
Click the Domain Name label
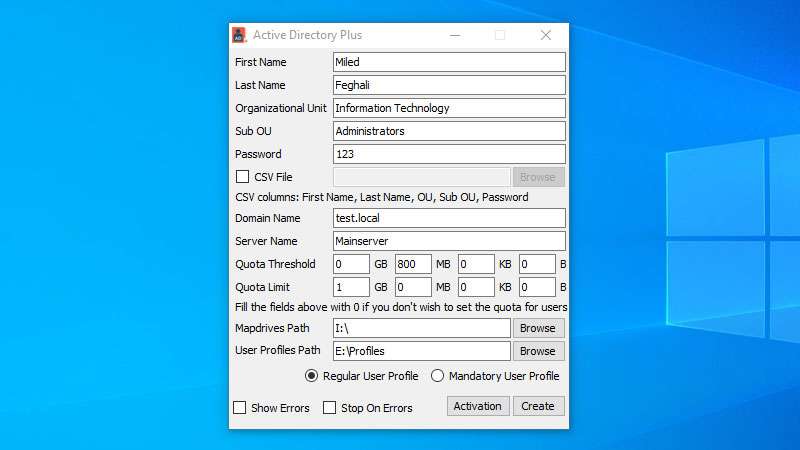267,218
